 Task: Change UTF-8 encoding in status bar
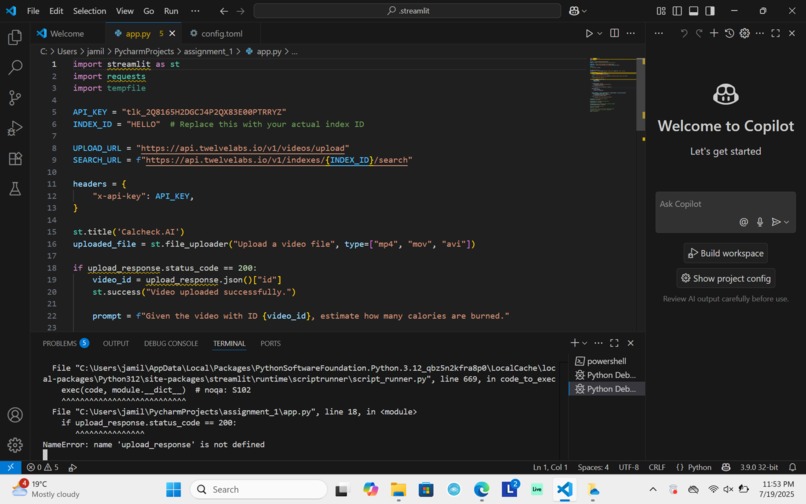[628, 467]
